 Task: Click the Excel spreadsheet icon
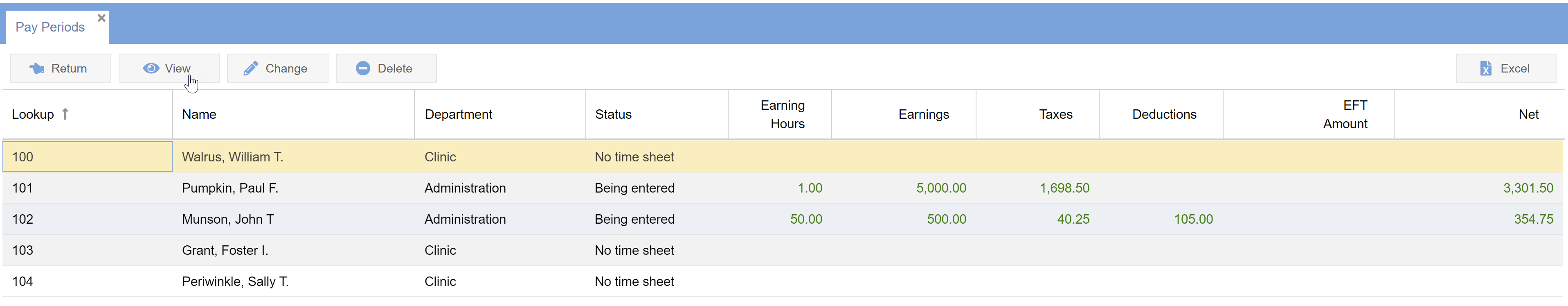tap(1486, 68)
